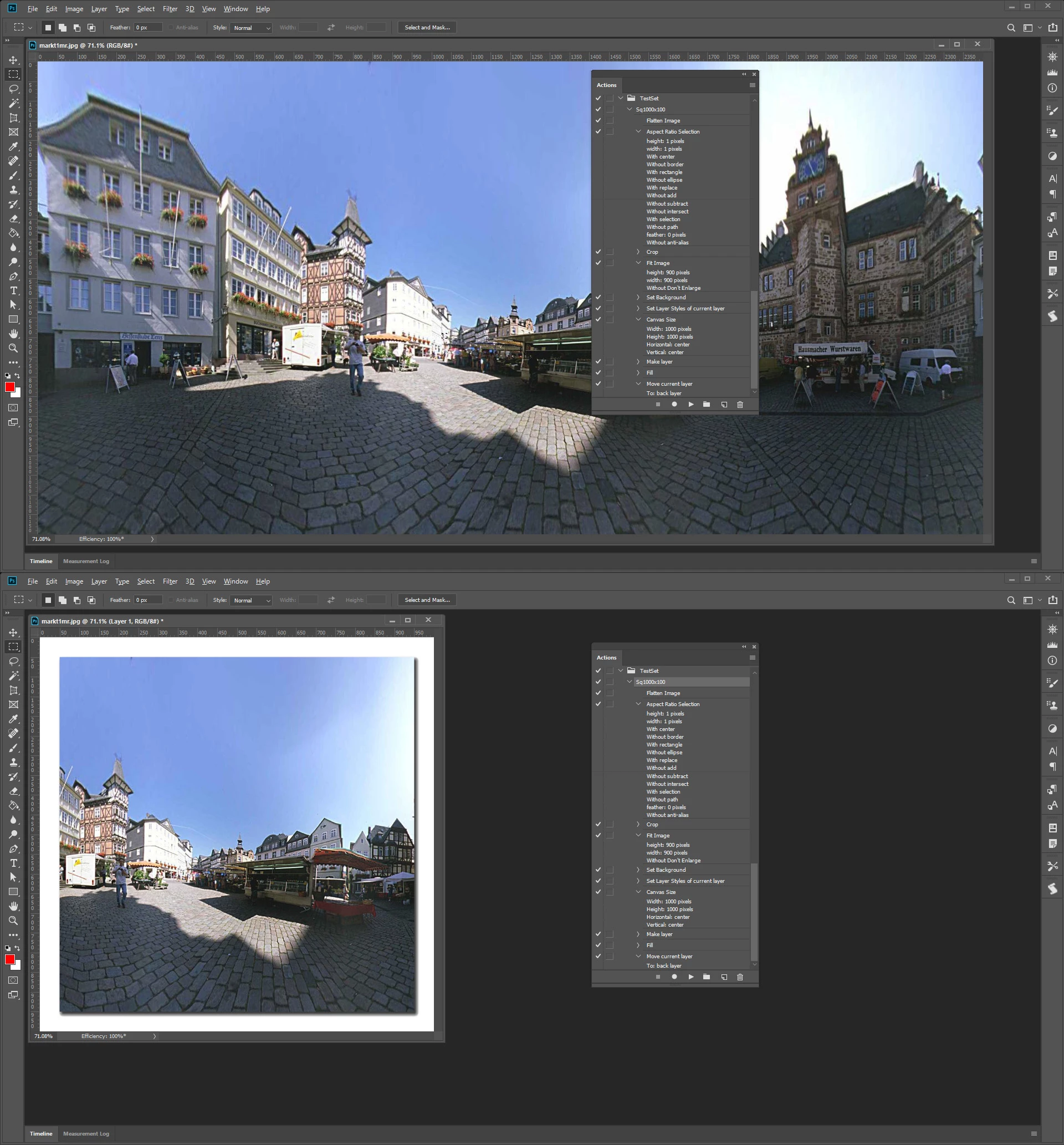The width and height of the screenshot is (1064, 1145).
Task: Open the Filter menu in upper menu bar
Action: [170, 9]
